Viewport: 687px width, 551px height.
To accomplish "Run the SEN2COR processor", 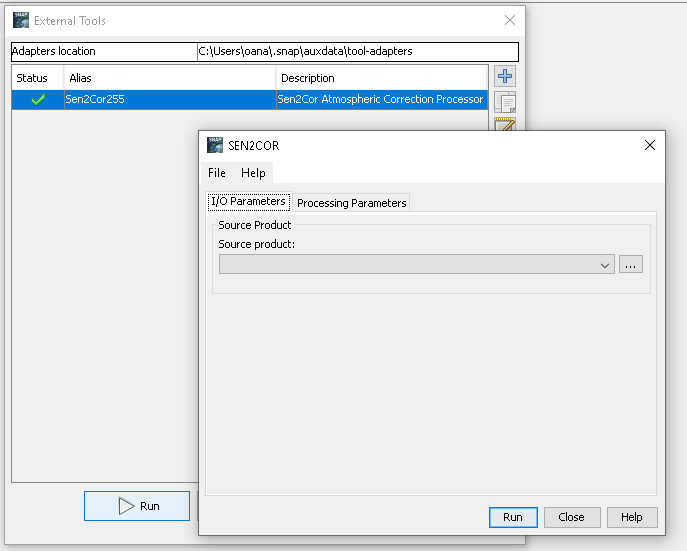I will click(x=513, y=517).
